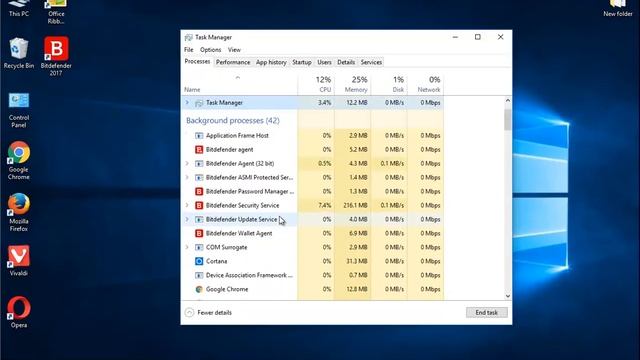This screenshot has width=640, height=360.
Task: Click the scrollbar down arrow
Action: tap(507, 296)
